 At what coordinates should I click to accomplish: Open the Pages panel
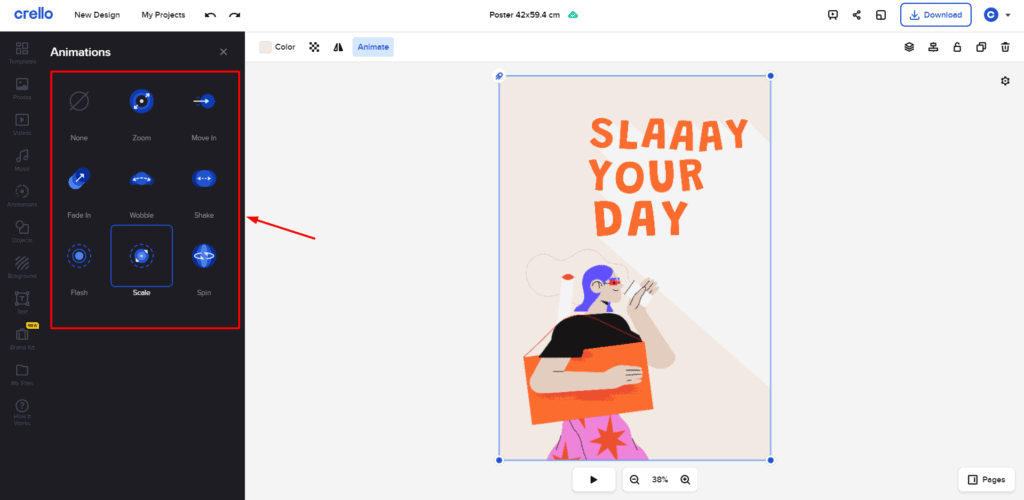986,480
